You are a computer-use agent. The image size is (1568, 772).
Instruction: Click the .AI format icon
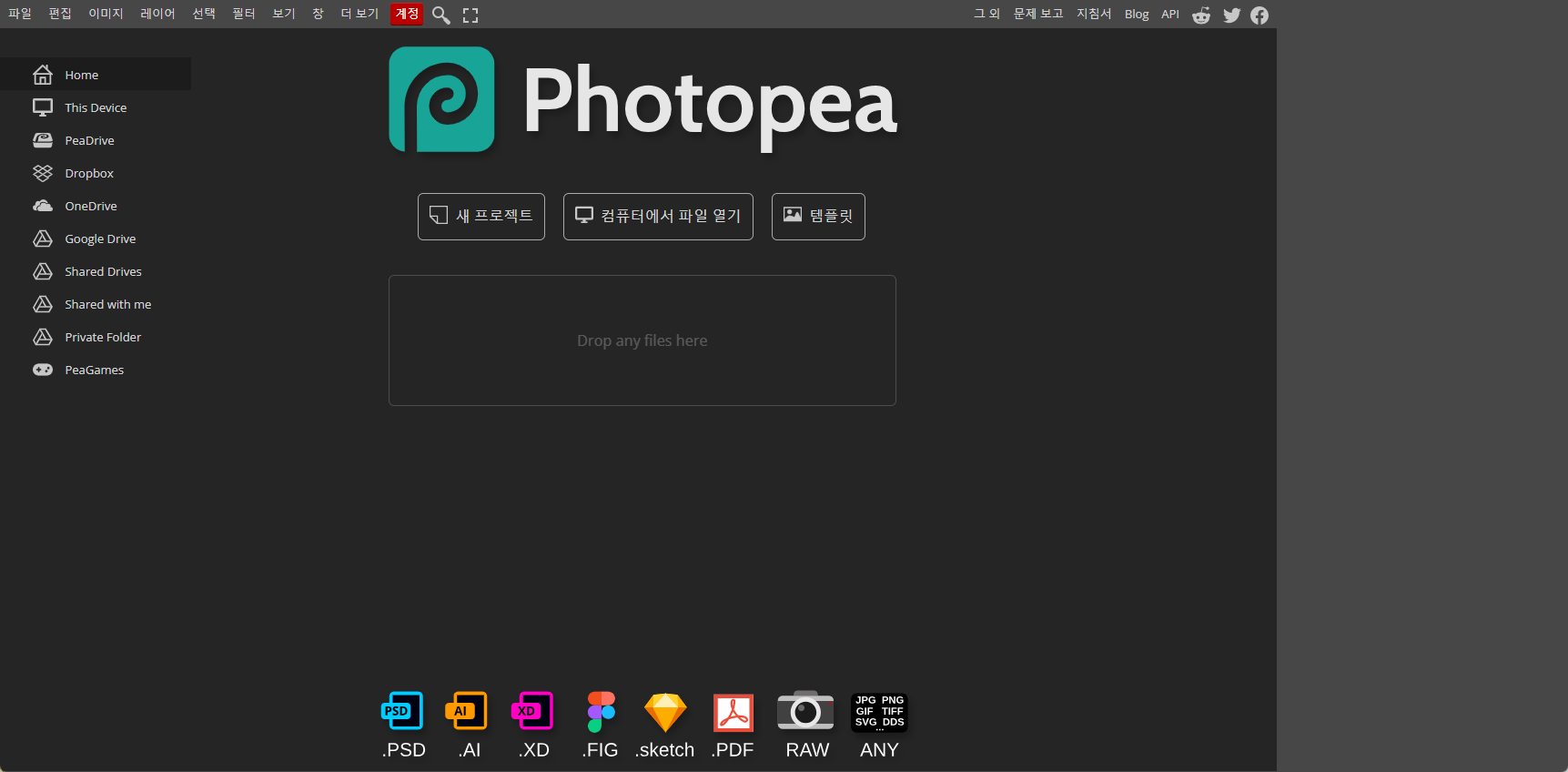coord(467,711)
